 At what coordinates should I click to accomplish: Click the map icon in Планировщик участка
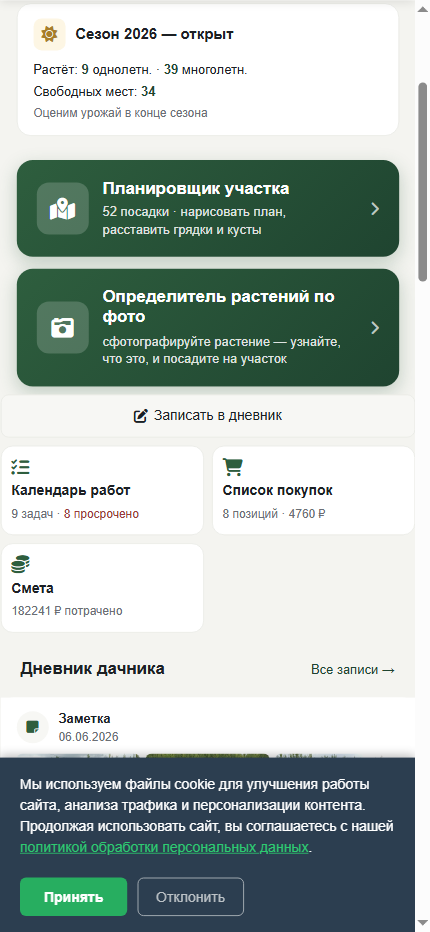[x=62, y=209]
